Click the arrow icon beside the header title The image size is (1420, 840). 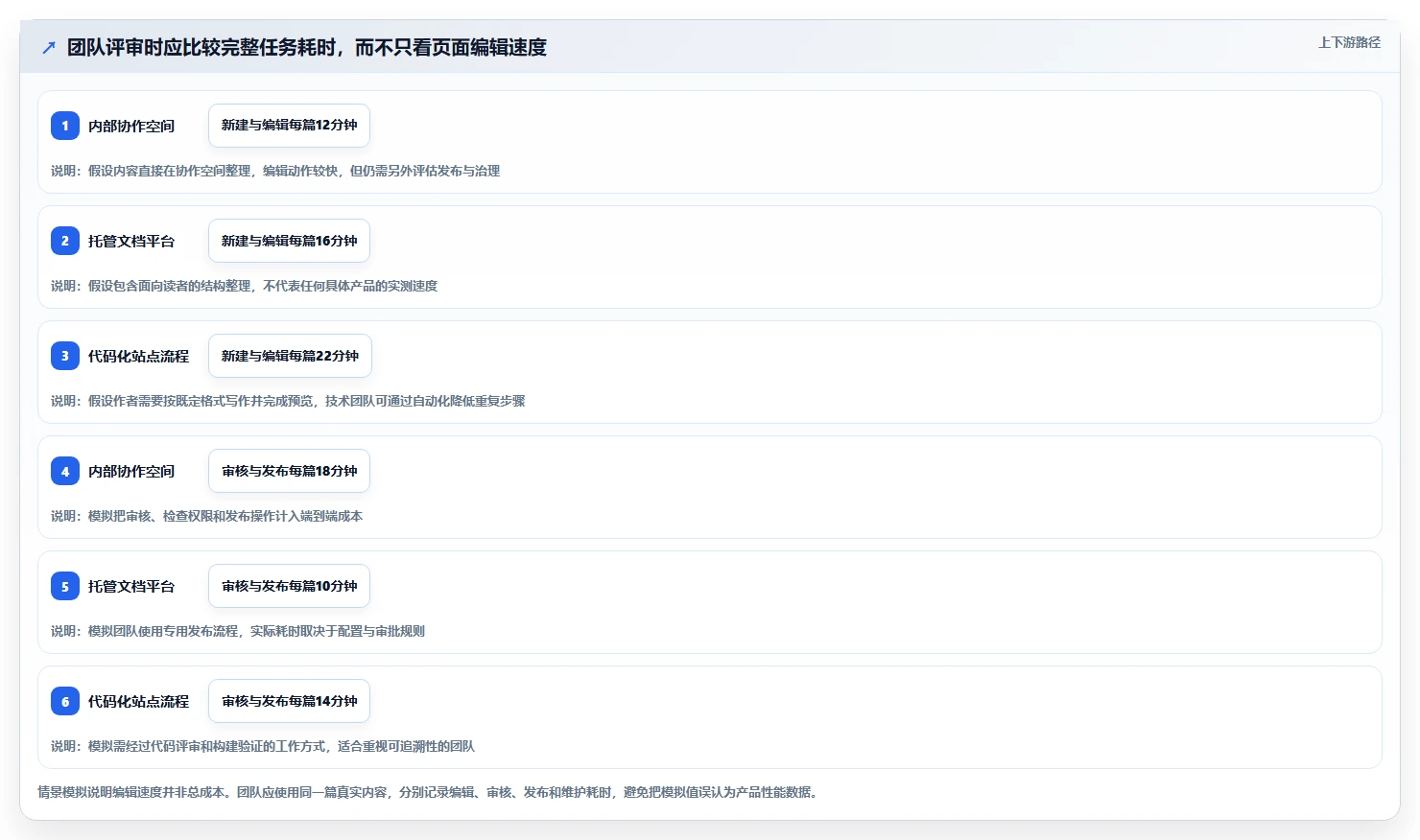click(49, 47)
